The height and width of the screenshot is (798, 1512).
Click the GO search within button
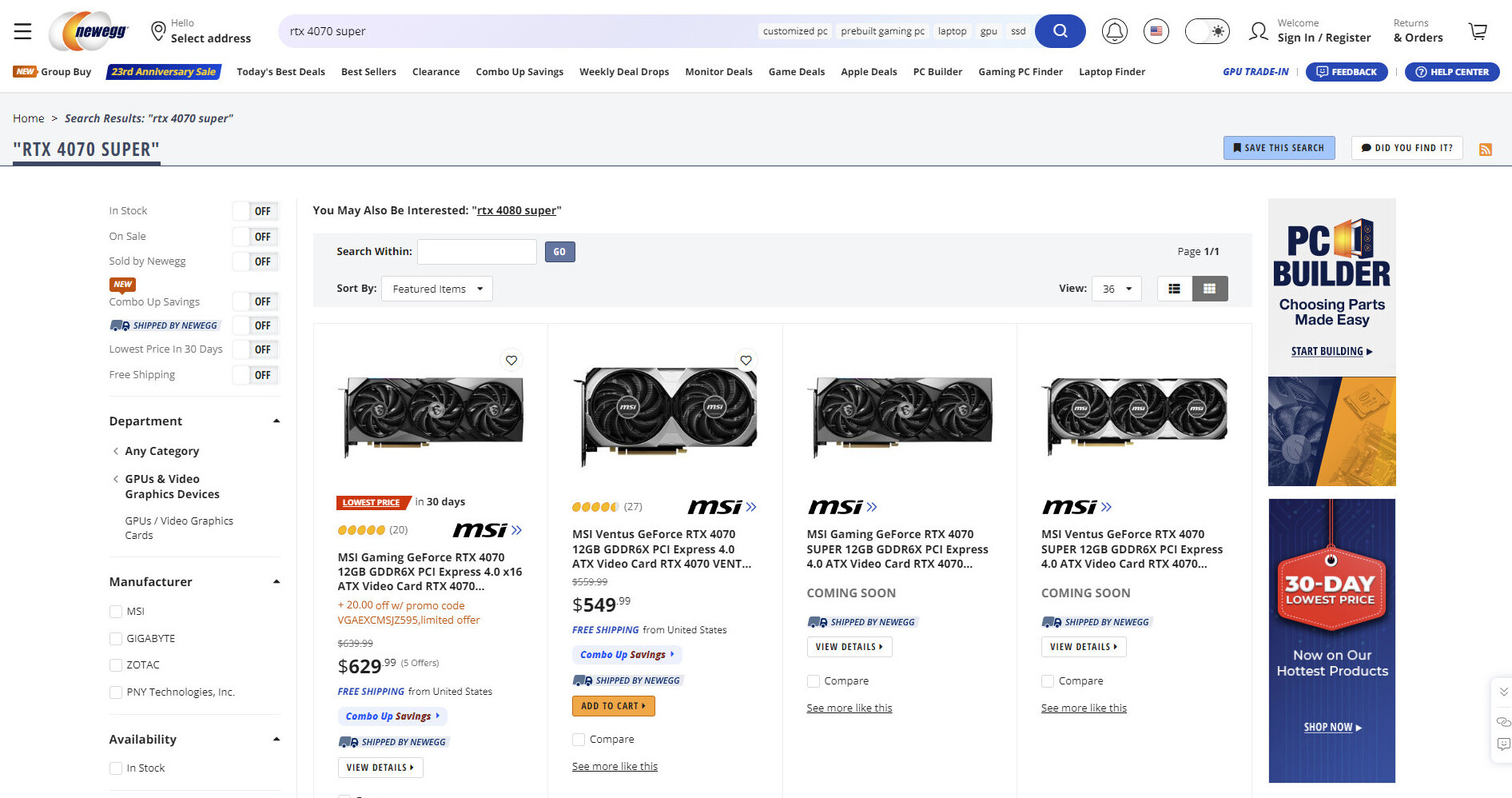559,252
